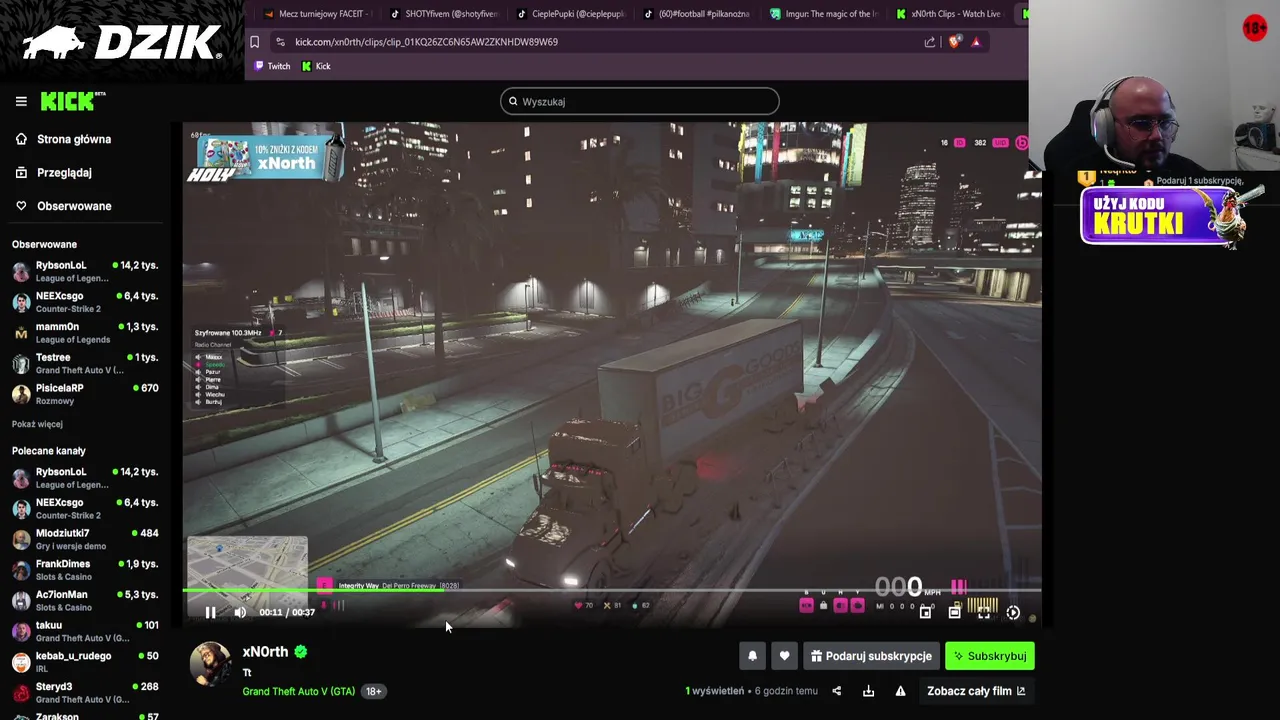This screenshot has height=720, width=1280.
Task: Click NEEXcsgo avatar in Polecane kanały
Action: [21, 509]
